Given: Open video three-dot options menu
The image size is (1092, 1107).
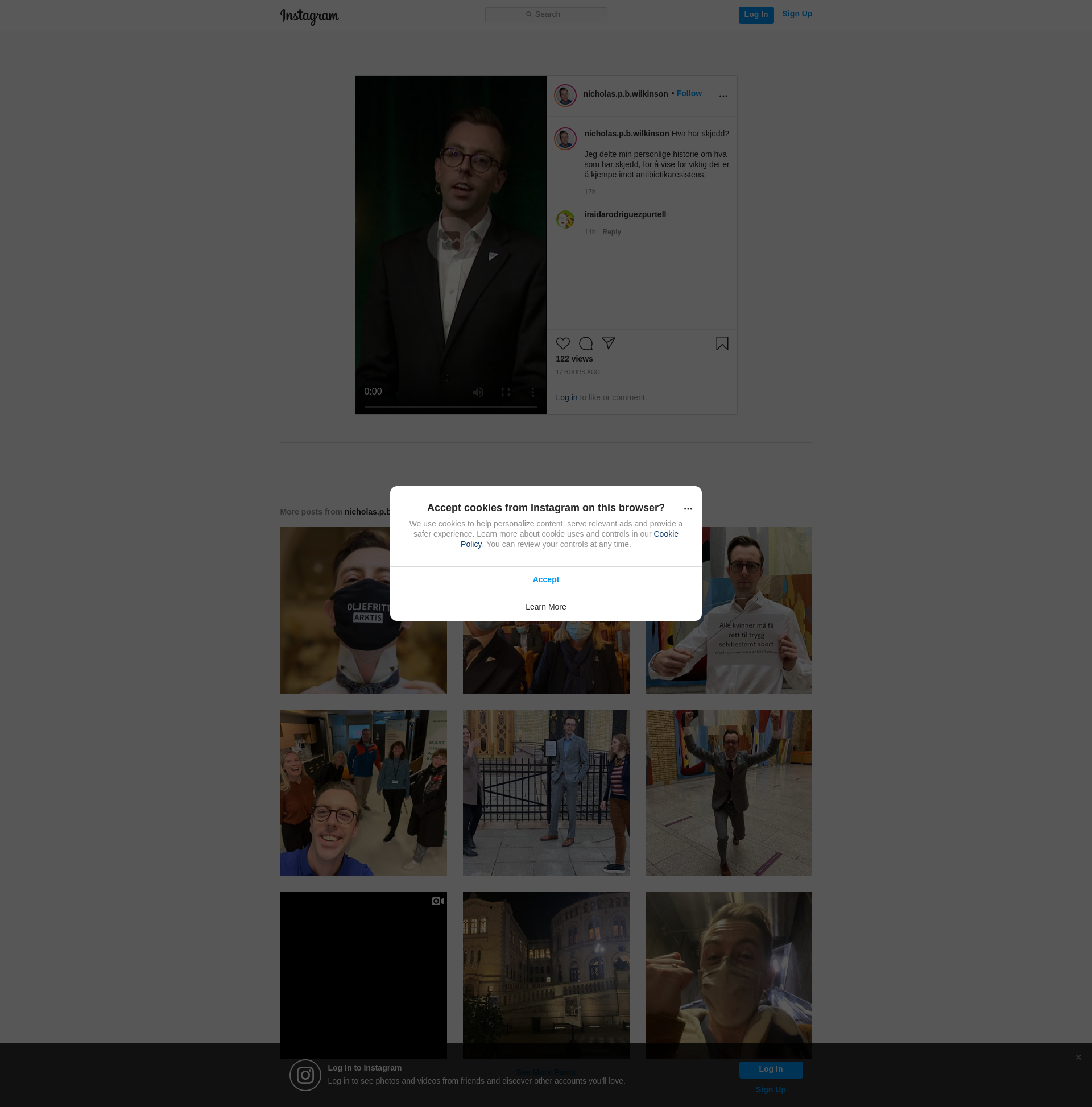Looking at the screenshot, I should 532,392.
